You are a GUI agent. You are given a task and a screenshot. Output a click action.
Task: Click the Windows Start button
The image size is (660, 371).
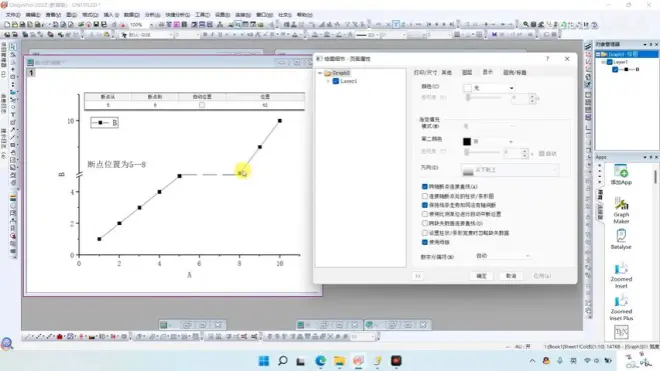point(264,361)
